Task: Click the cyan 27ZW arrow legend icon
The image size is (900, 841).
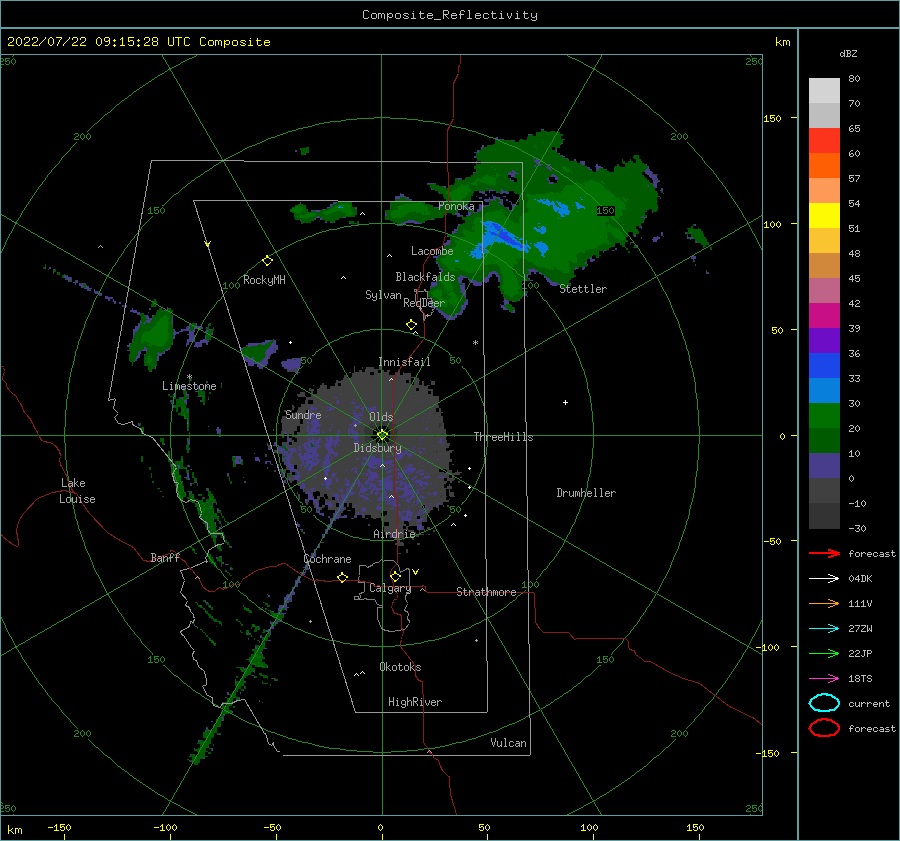Action: tap(824, 629)
